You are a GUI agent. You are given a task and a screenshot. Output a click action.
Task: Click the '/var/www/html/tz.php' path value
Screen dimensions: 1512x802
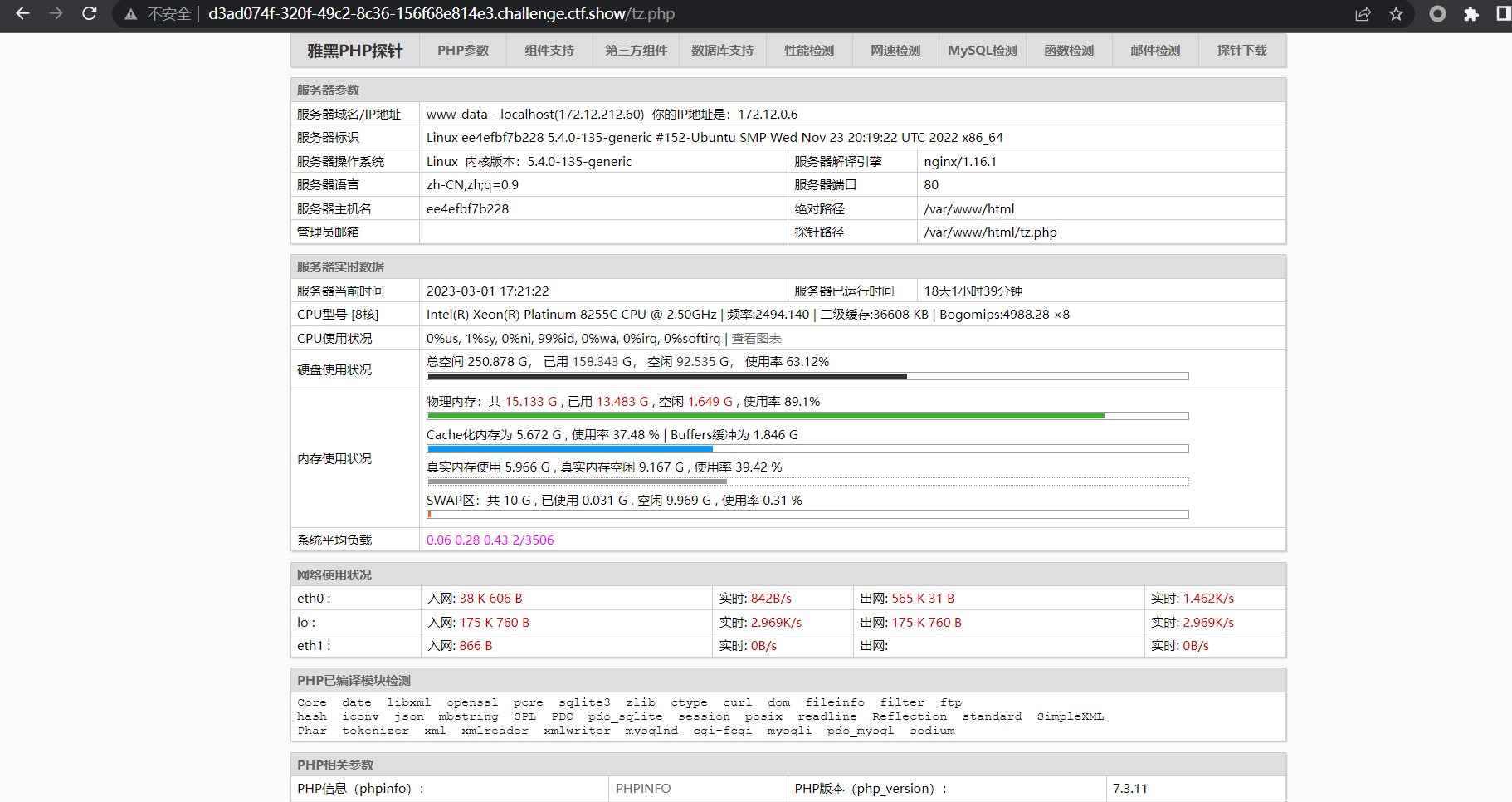click(x=990, y=232)
